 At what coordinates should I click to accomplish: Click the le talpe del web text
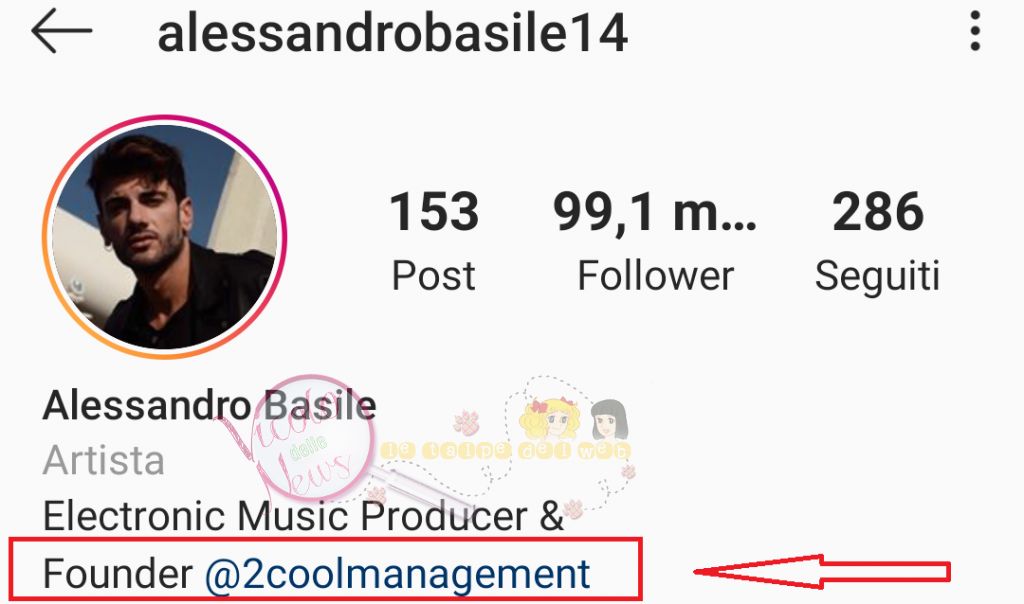(505, 451)
